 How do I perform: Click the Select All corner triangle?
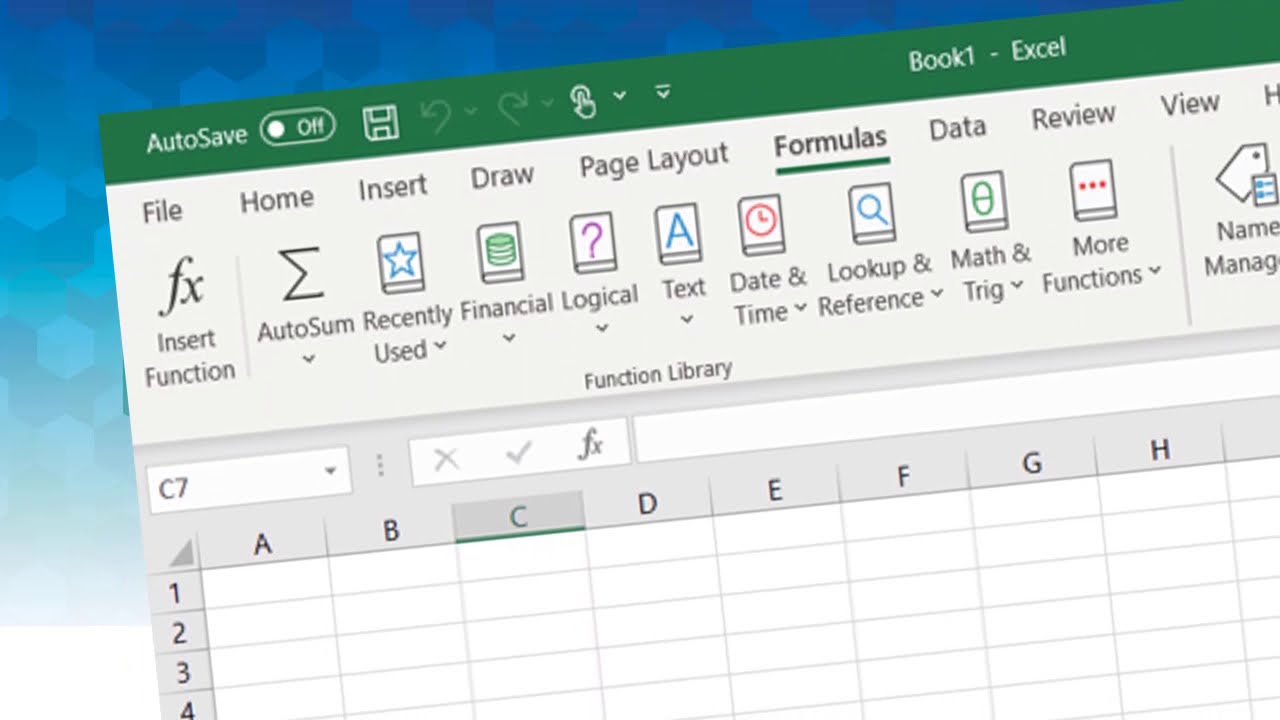point(181,552)
